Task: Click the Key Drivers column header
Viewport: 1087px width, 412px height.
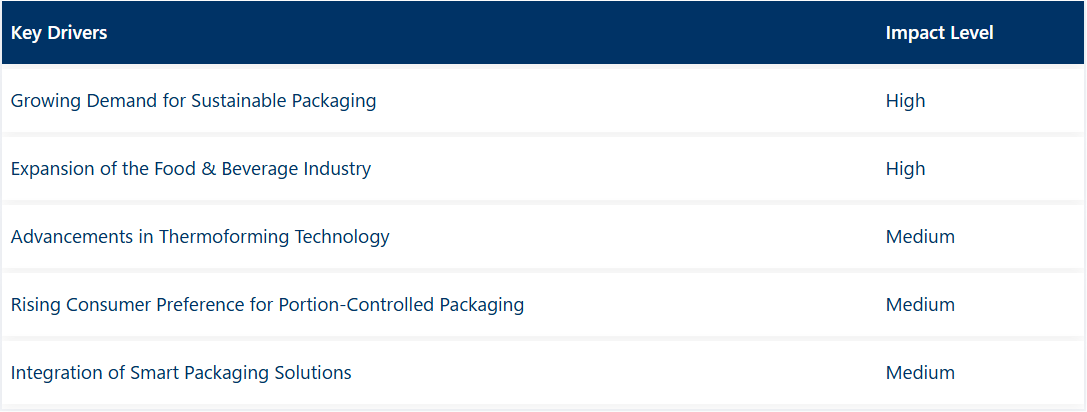Action: pos(59,33)
